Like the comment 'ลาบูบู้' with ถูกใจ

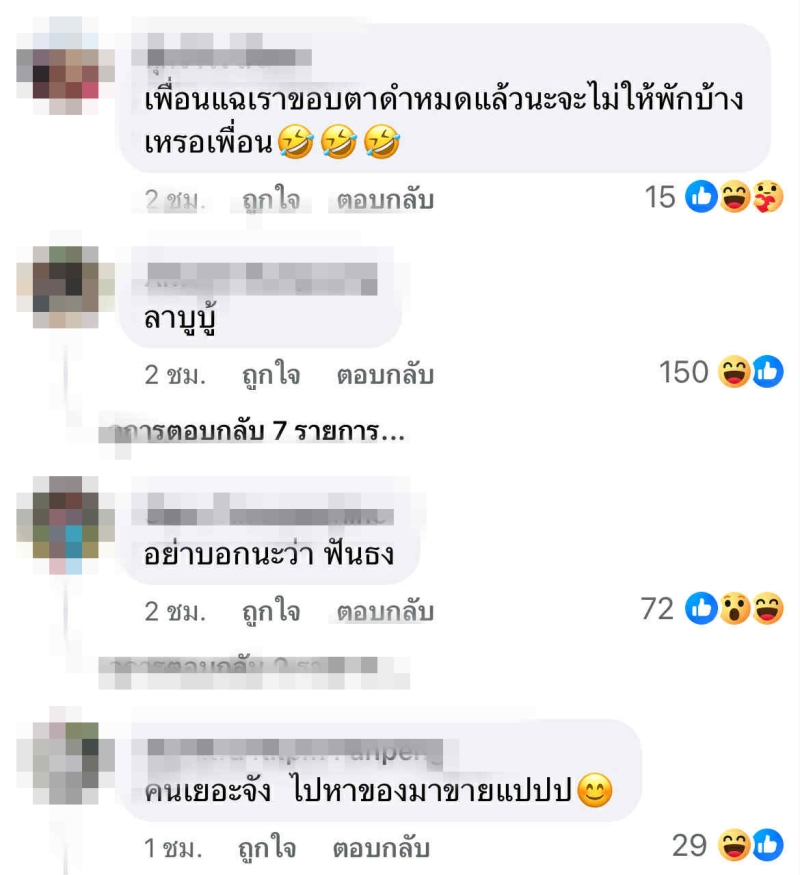click(271, 374)
